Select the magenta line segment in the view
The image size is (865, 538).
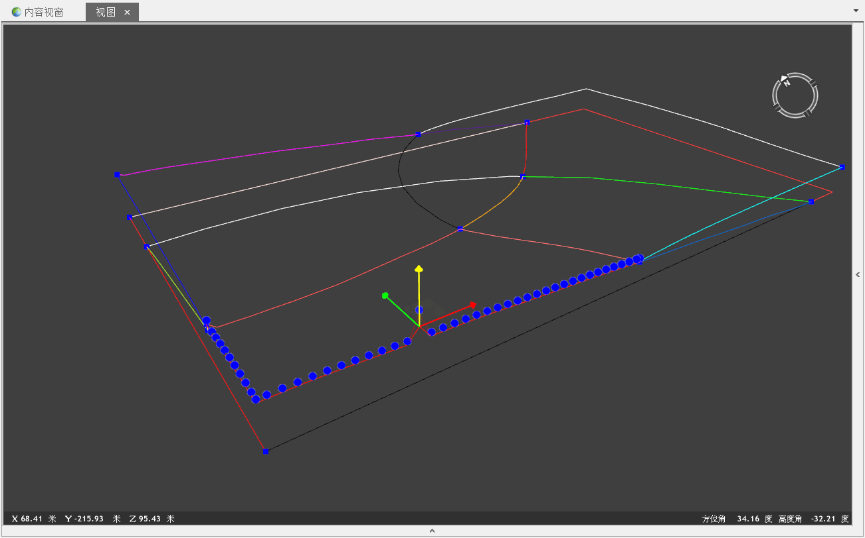coord(268,154)
